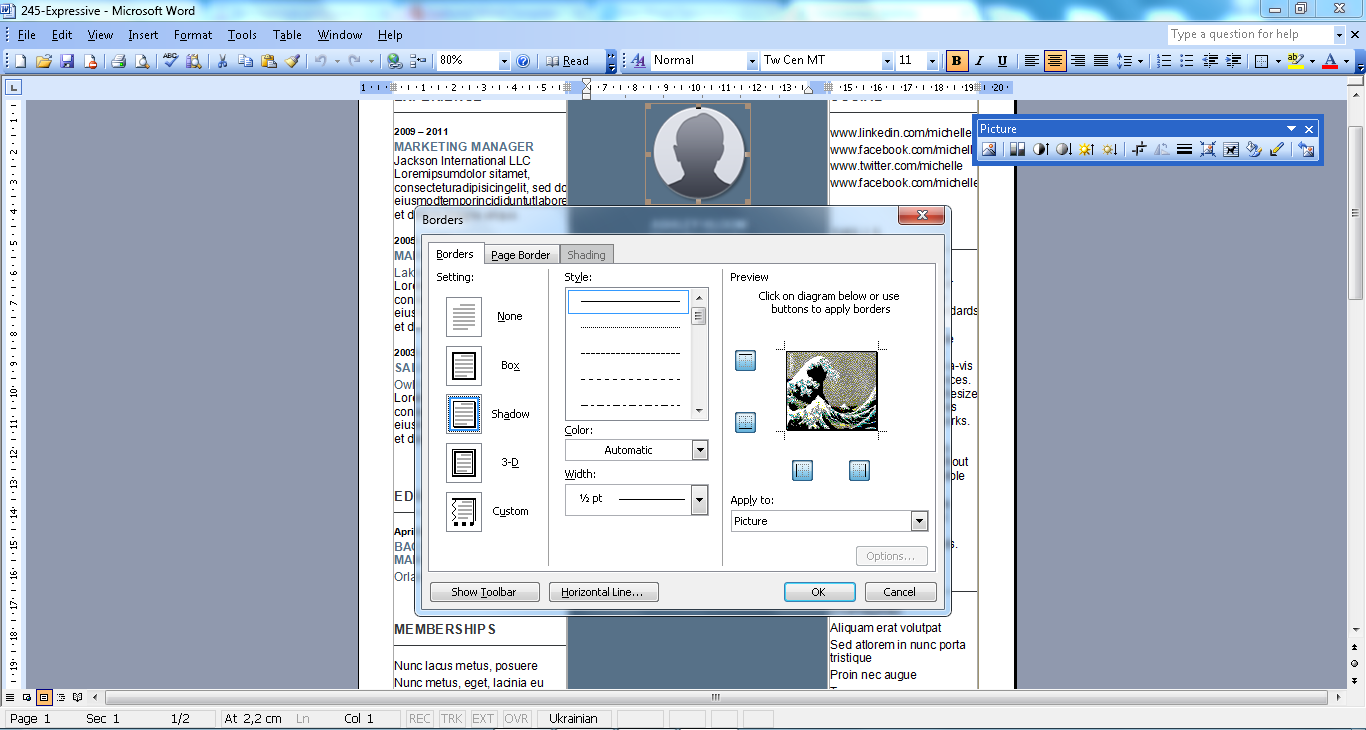The image size is (1366, 730).
Task: Toggle Center alignment button
Action: (1055, 61)
